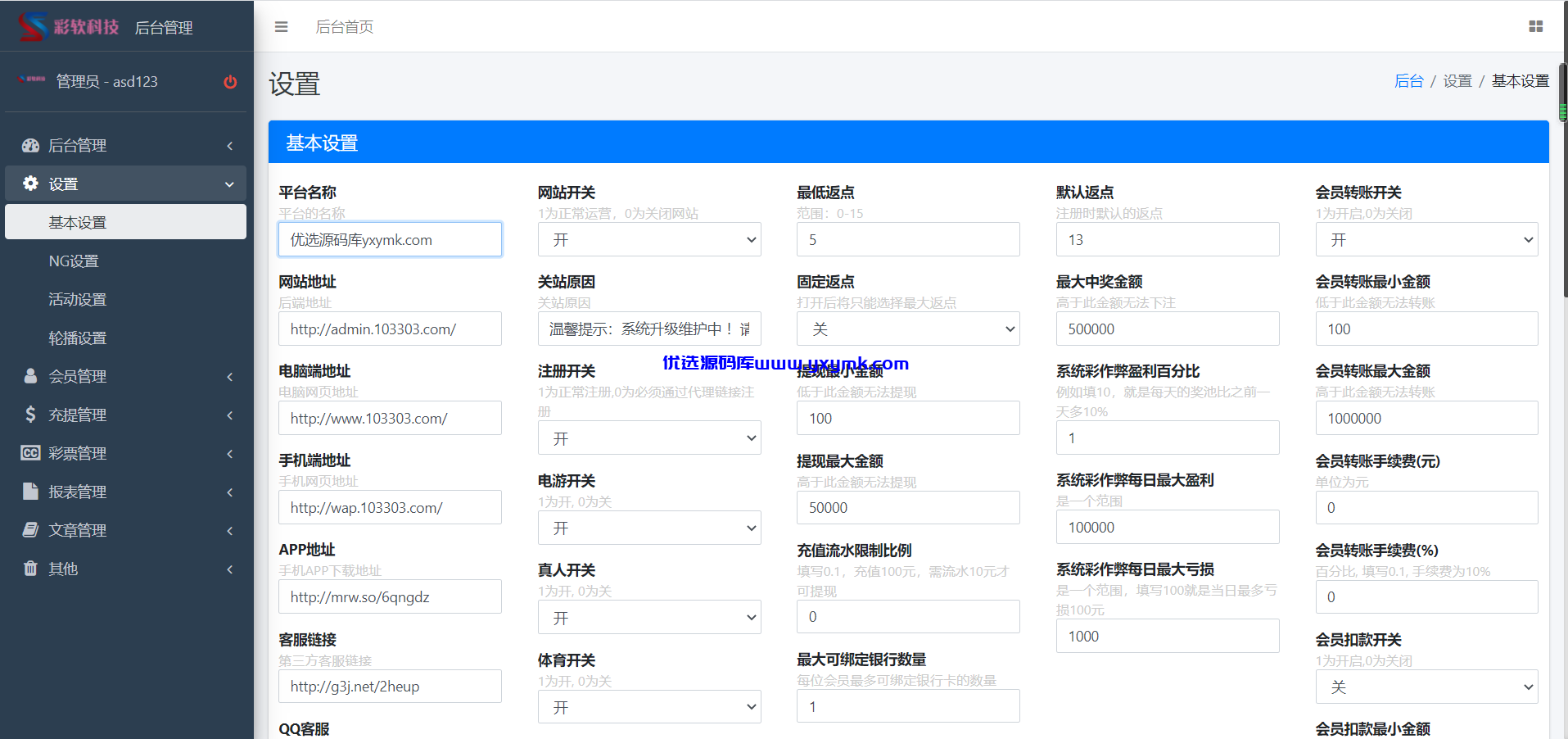Click the 最低返点 input field
This screenshot has width=1568, height=739.
click(x=908, y=240)
